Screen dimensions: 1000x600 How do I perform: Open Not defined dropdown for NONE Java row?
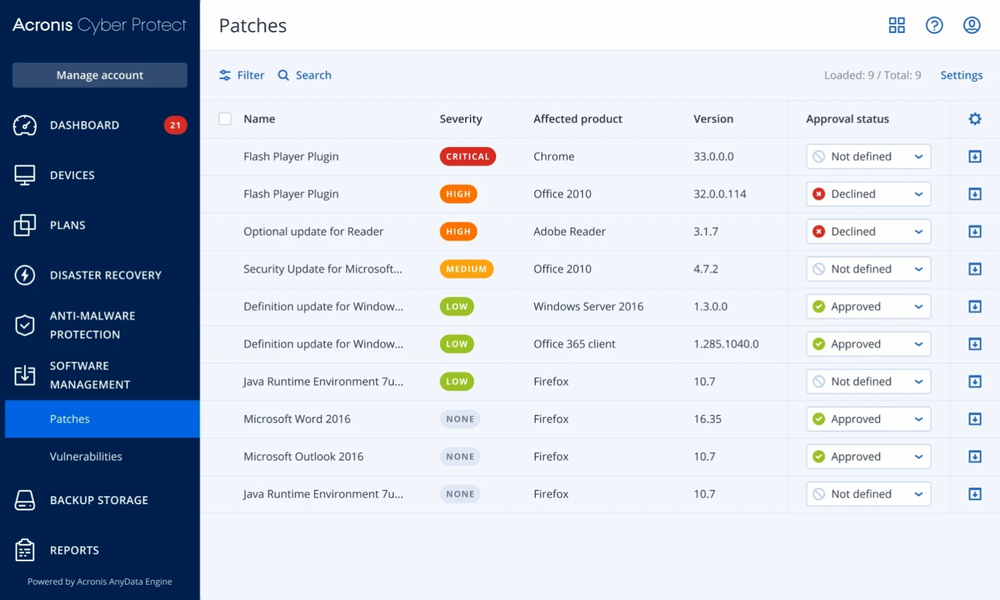(x=868, y=494)
